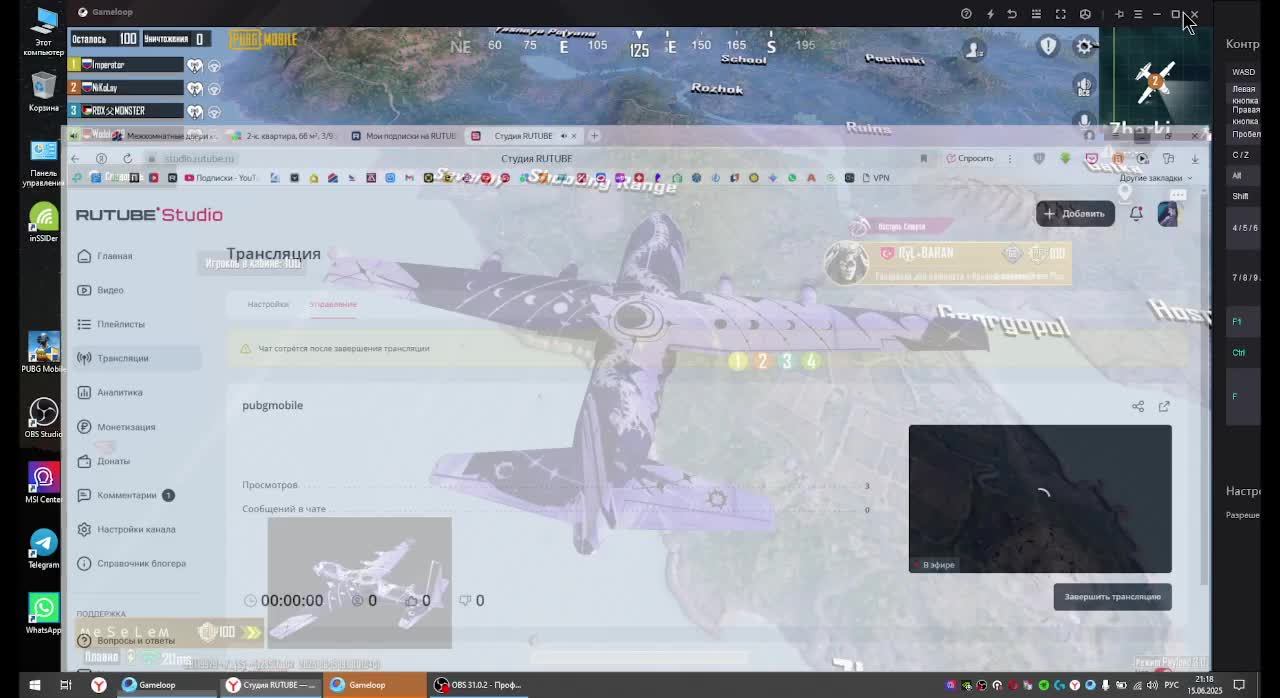Open the Gameloop help icon
The height and width of the screenshot is (698, 1280).
pos(966,14)
